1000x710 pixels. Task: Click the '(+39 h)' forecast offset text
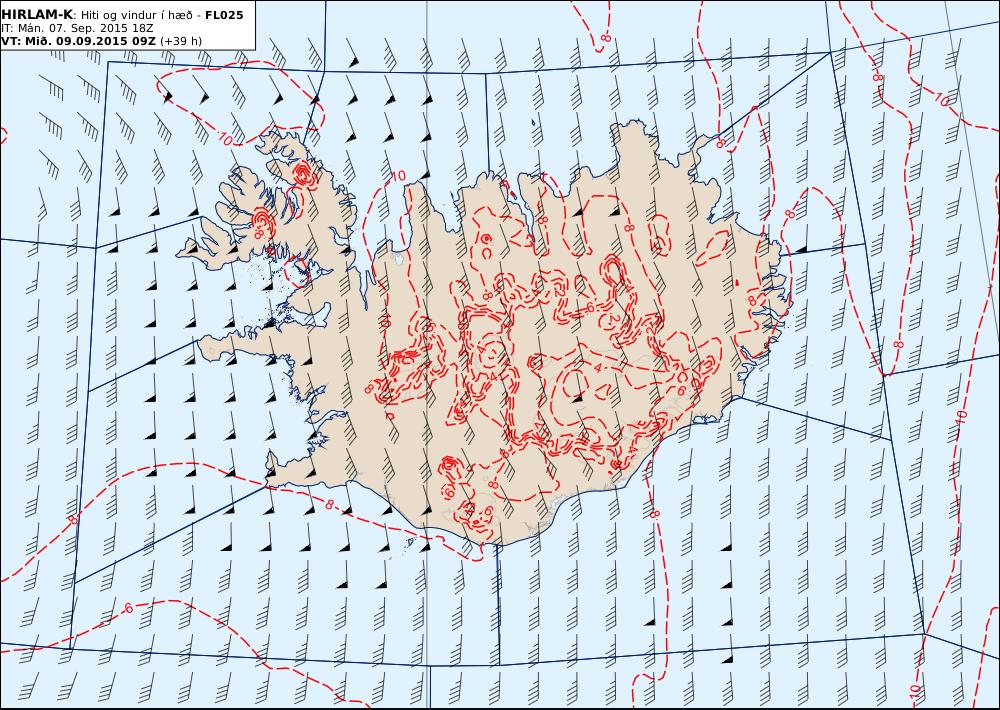coord(181,41)
